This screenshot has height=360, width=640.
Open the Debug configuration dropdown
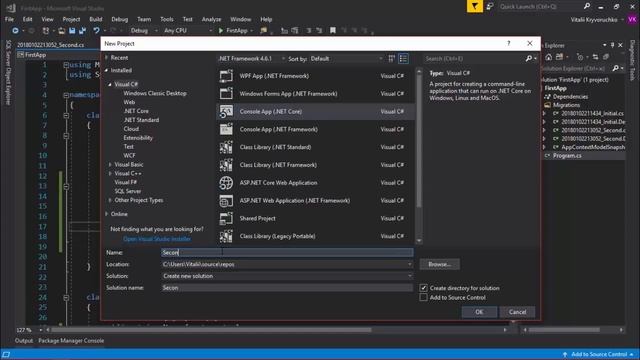coord(144,31)
